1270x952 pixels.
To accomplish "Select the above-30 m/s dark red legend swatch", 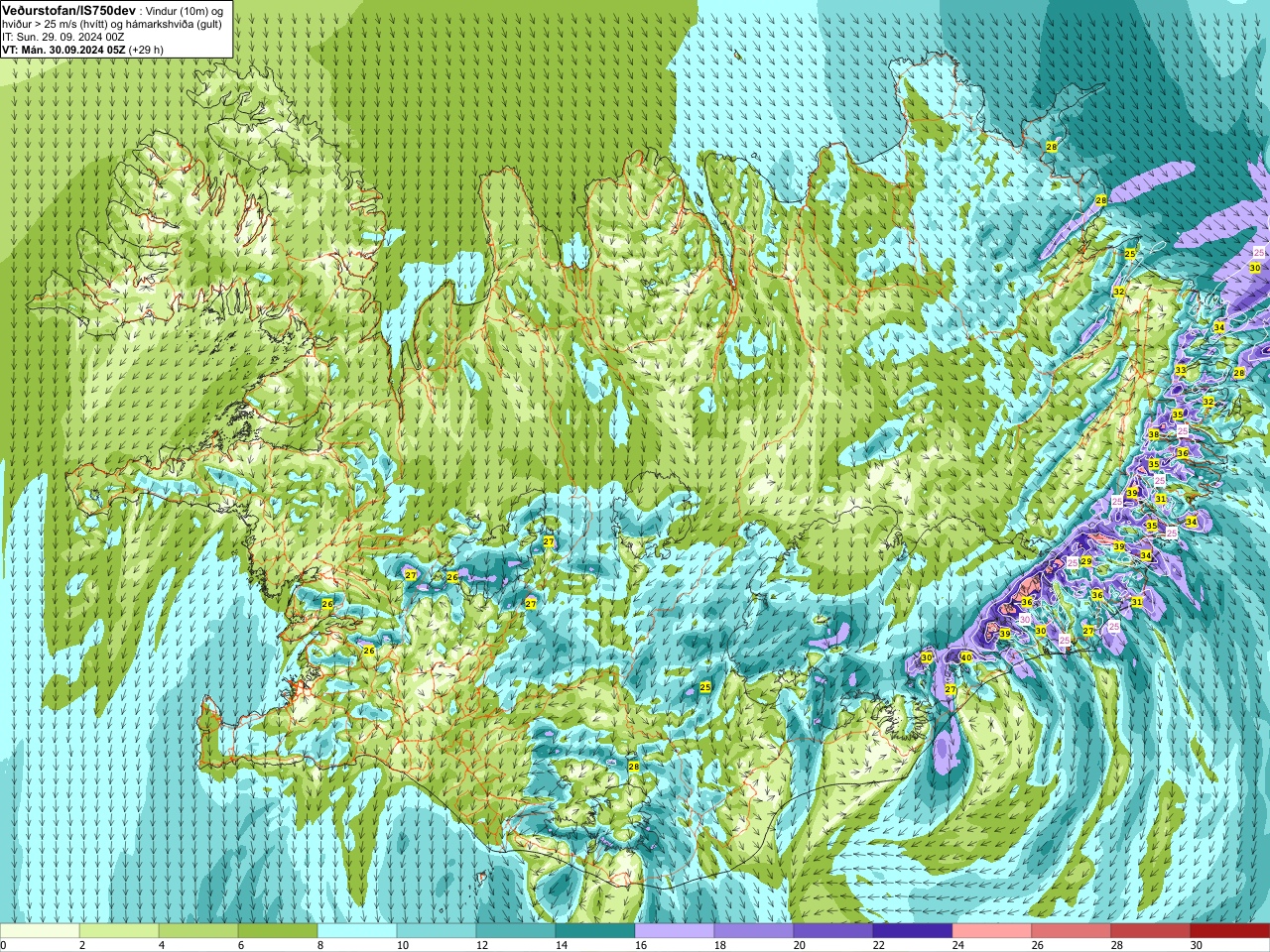I will (x=1230, y=931).
